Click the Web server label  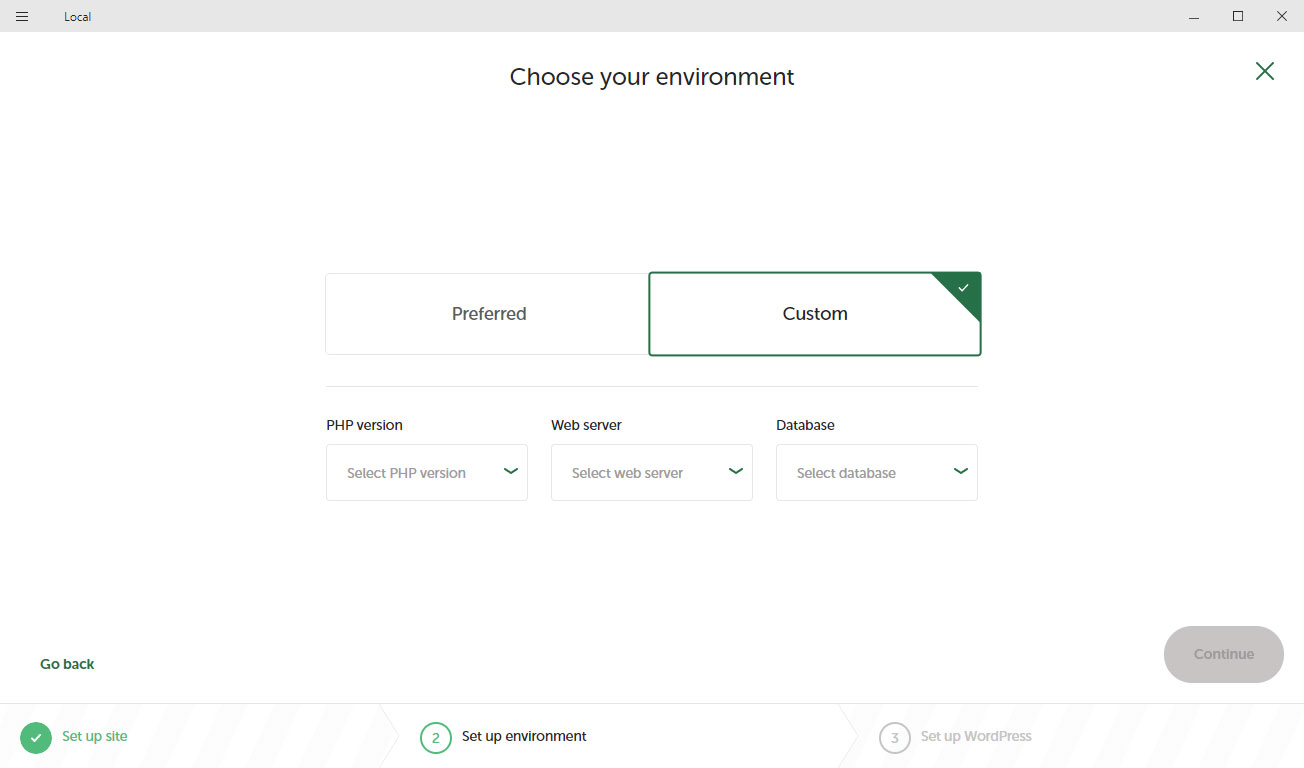[x=586, y=425]
